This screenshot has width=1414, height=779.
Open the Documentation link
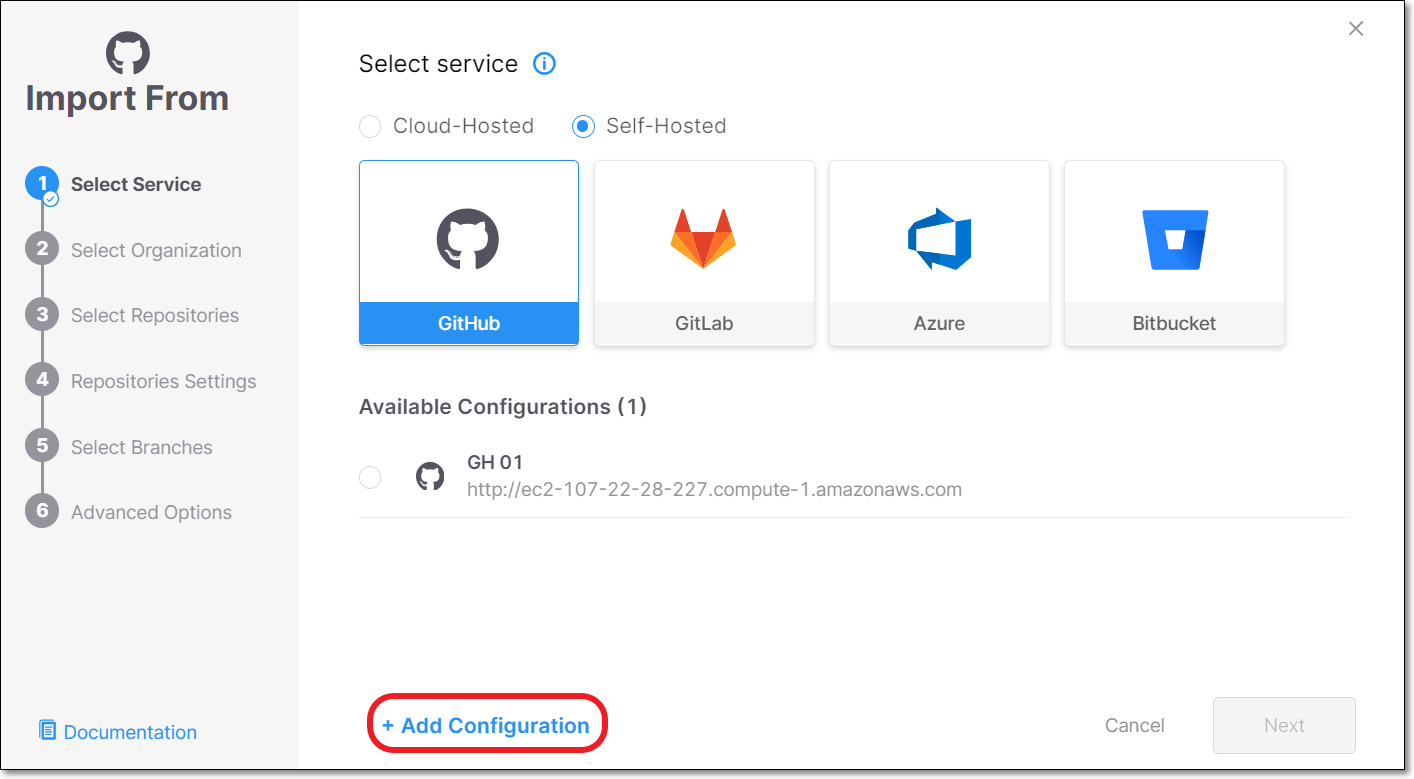click(130, 732)
